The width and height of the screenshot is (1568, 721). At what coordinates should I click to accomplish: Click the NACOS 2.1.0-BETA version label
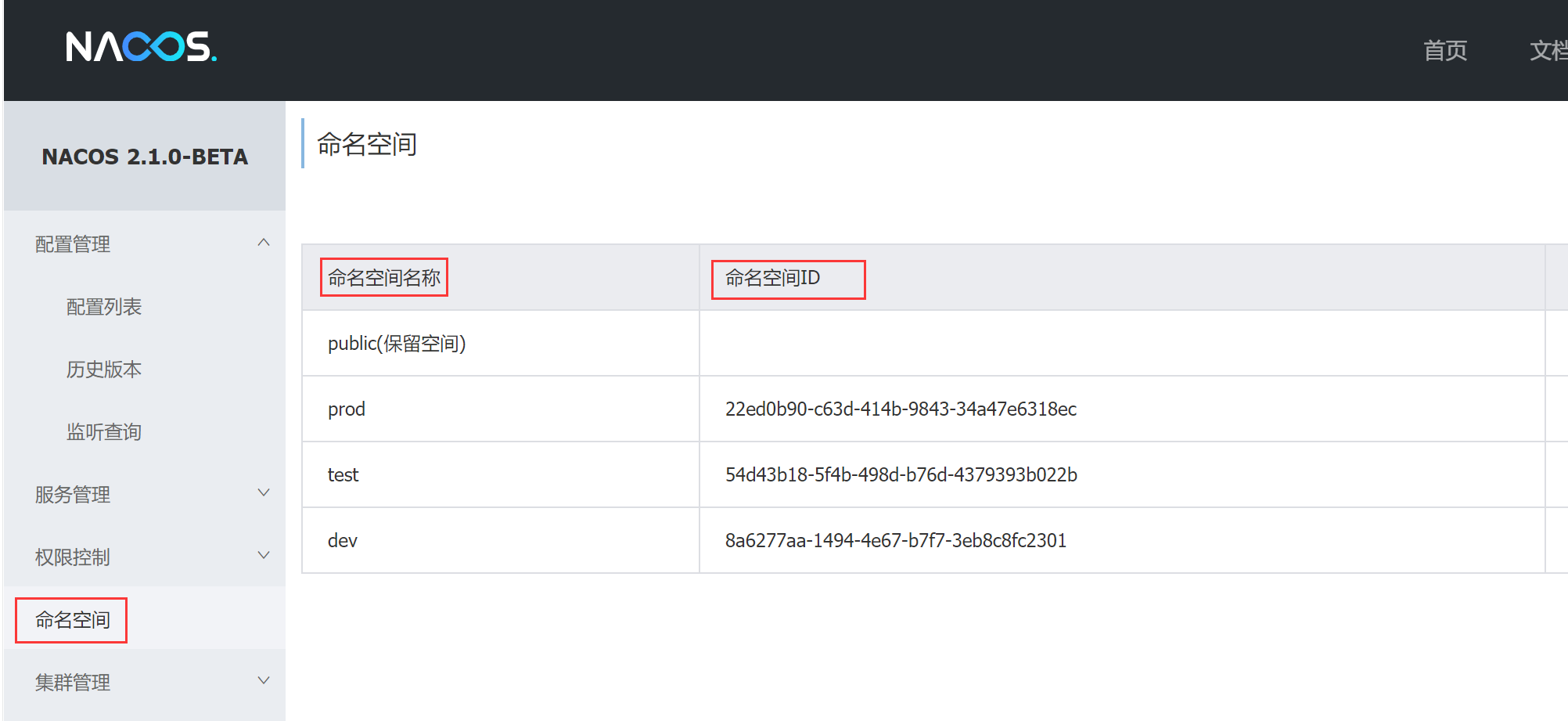(144, 157)
